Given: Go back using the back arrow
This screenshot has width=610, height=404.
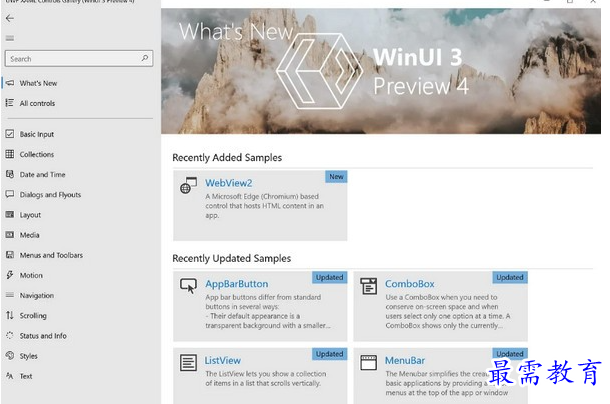Looking at the screenshot, I should point(10,18).
